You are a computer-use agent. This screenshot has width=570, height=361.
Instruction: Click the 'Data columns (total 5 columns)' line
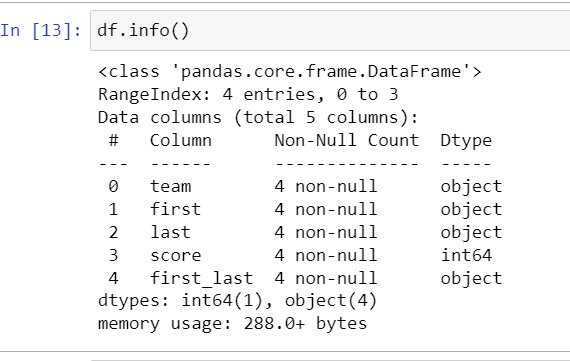[258, 118]
